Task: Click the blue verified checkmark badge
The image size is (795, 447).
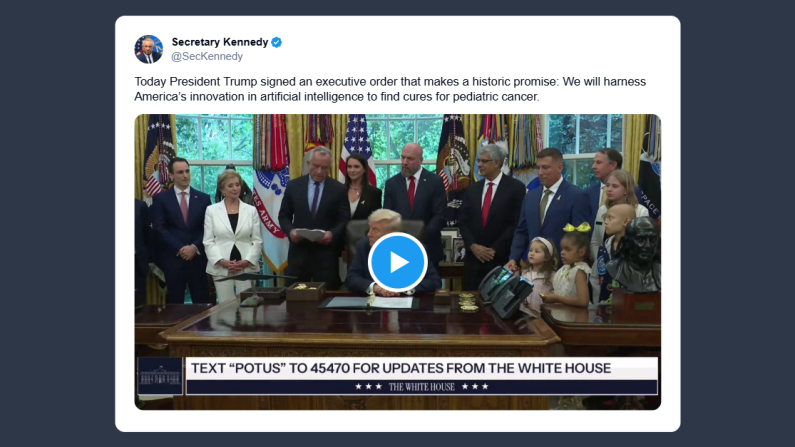Action: tap(276, 42)
